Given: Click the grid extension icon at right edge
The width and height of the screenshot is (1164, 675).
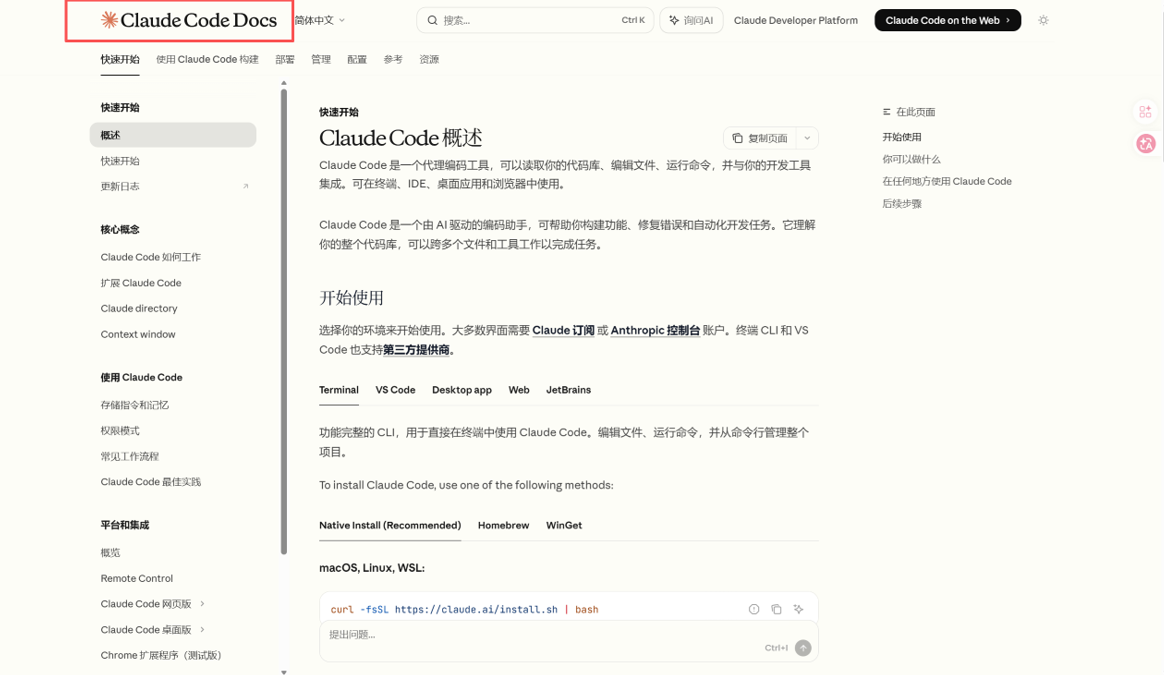Looking at the screenshot, I should [x=1145, y=111].
